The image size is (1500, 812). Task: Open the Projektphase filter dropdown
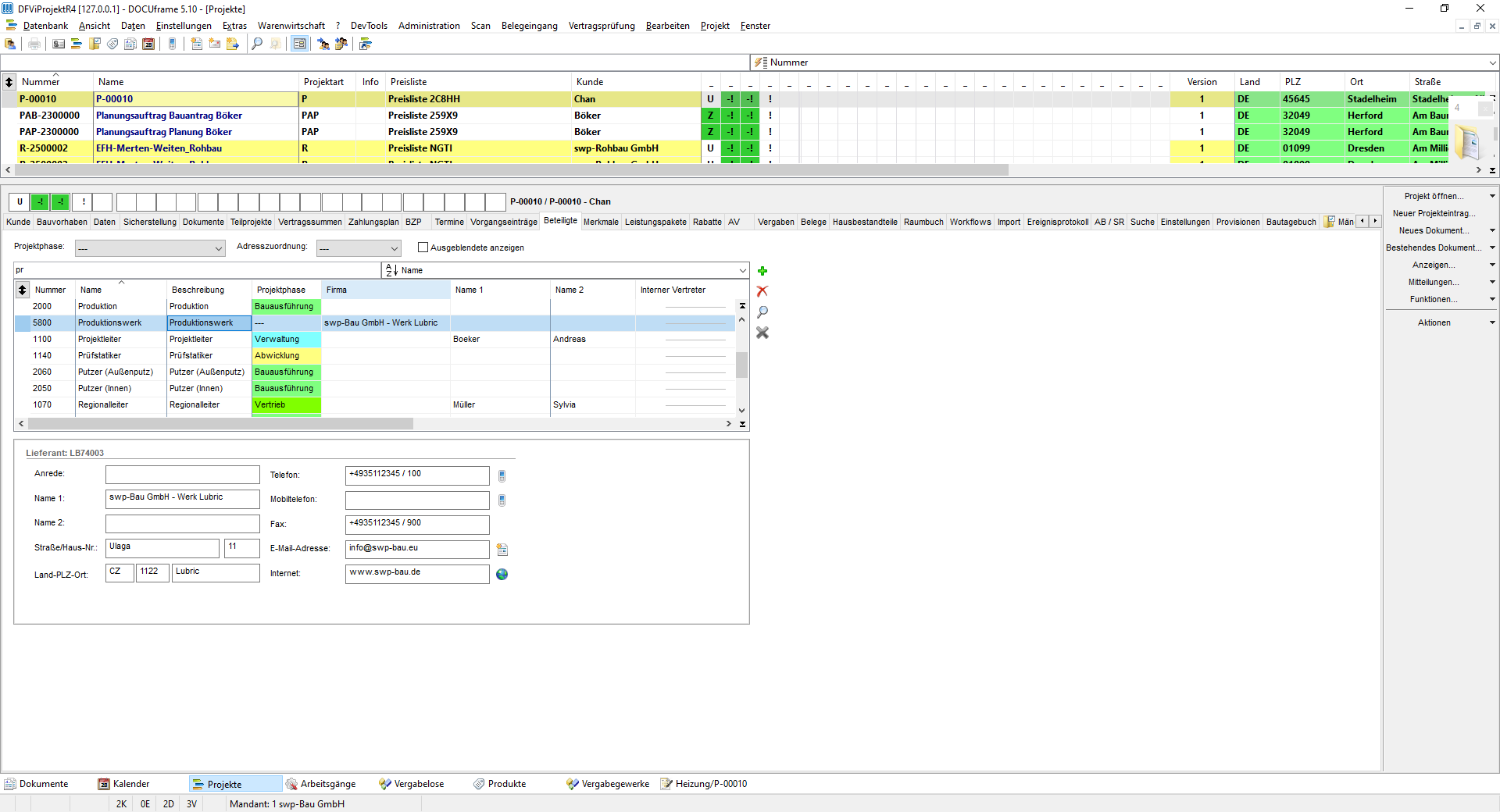click(x=150, y=248)
